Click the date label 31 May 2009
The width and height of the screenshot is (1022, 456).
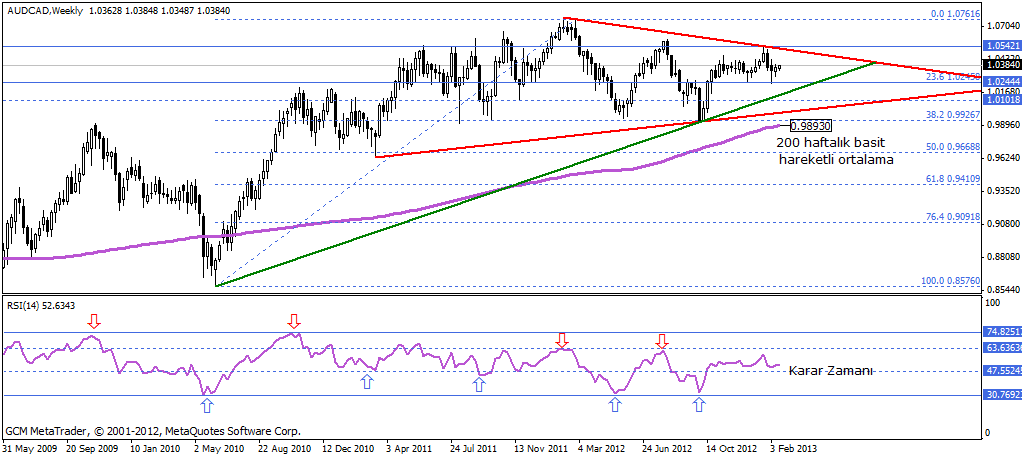pyautogui.click(x=29, y=449)
